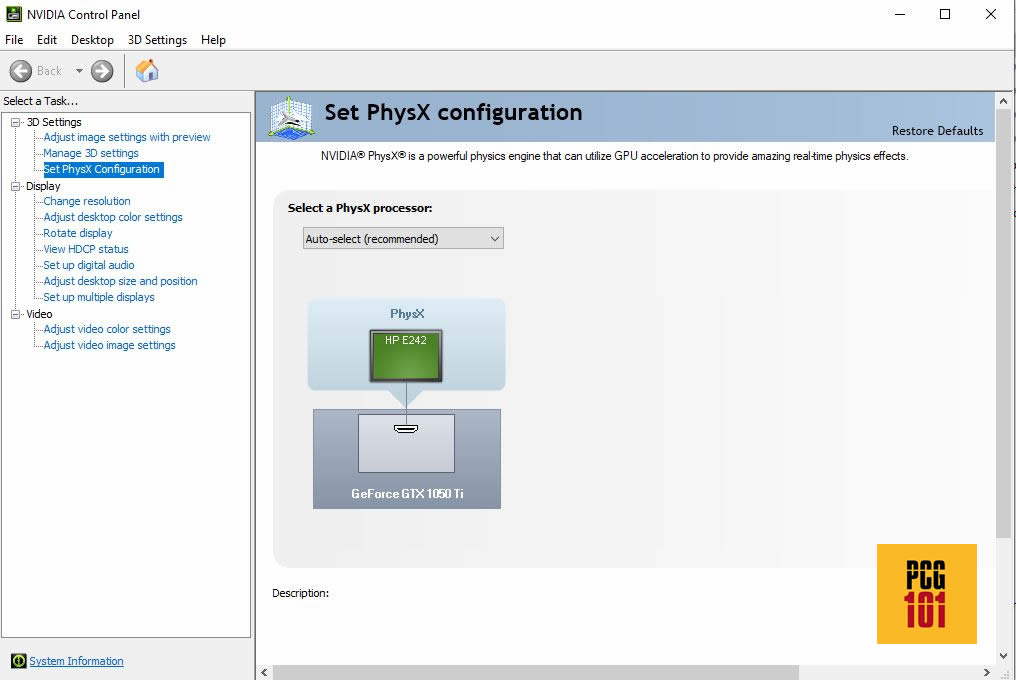The width and height of the screenshot is (1016, 680).
Task: Click the NVIDIA Control Panel title icon
Action: (14, 14)
